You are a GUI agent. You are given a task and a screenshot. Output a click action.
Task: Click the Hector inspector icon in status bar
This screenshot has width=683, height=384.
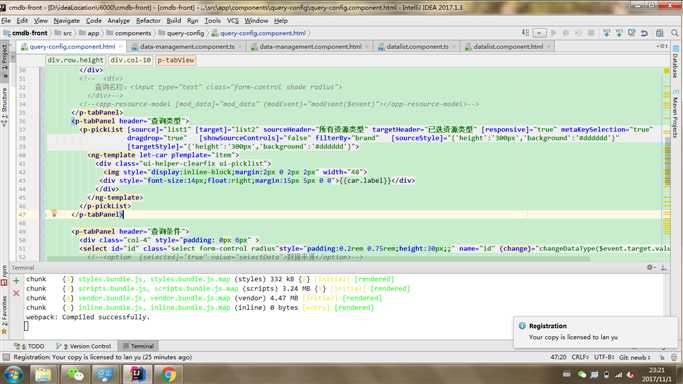[x=674, y=357]
